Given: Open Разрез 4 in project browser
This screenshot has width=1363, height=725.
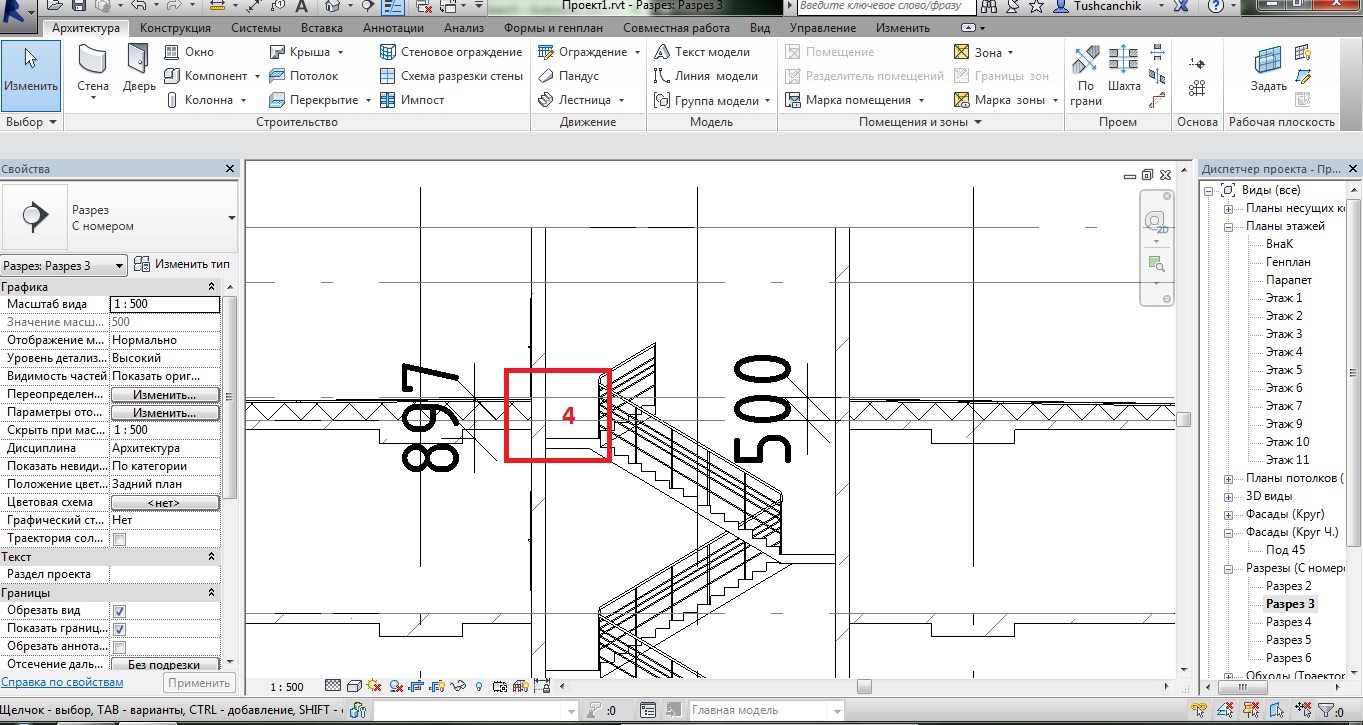Looking at the screenshot, I should click(x=1288, y=622).
